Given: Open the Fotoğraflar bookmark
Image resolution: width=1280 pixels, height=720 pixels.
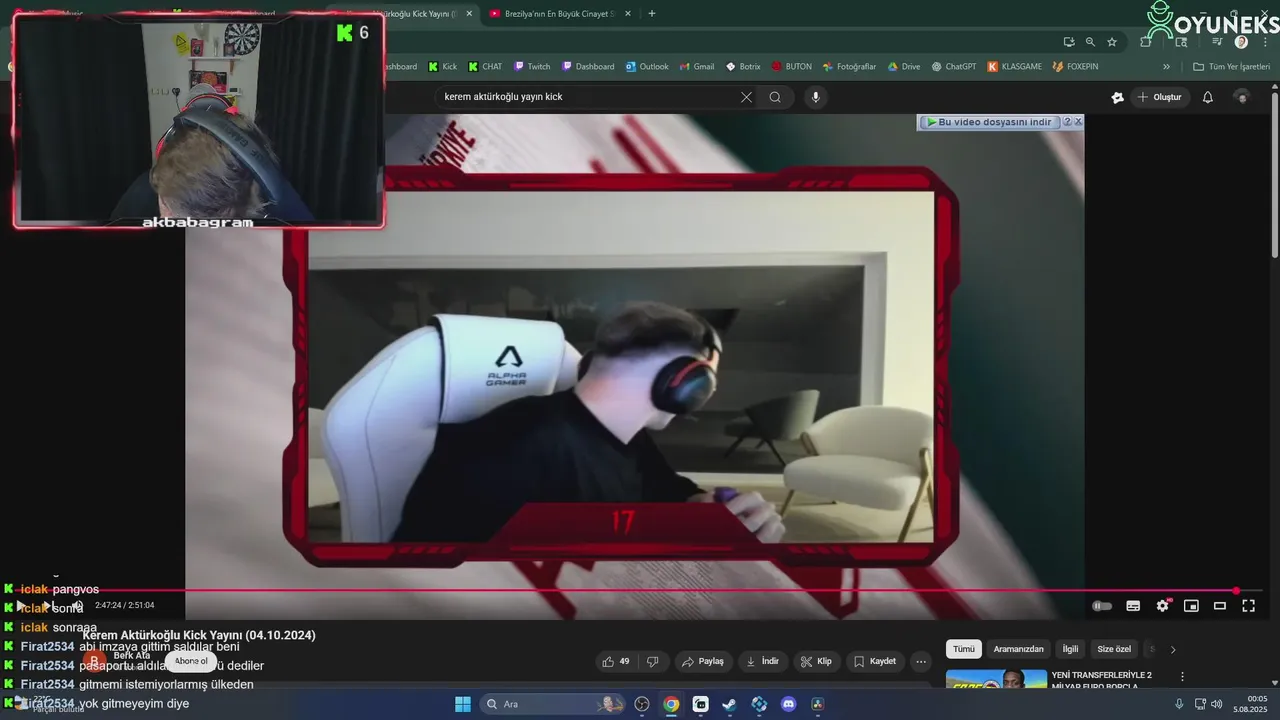Looking at the screenshot, I should point(849,67).
